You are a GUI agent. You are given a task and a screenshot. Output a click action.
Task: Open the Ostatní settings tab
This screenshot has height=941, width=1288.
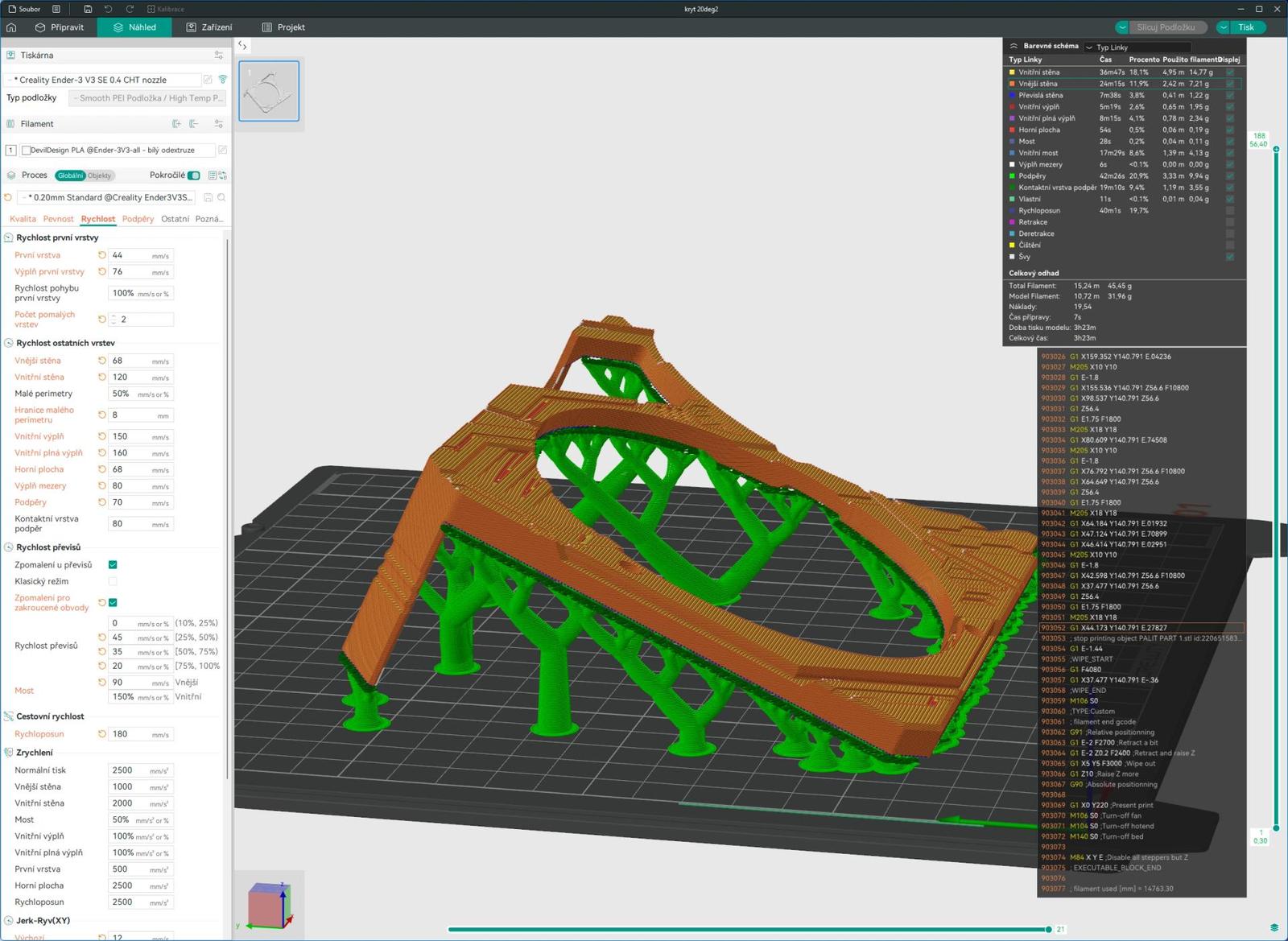click(x=175, y=219)
